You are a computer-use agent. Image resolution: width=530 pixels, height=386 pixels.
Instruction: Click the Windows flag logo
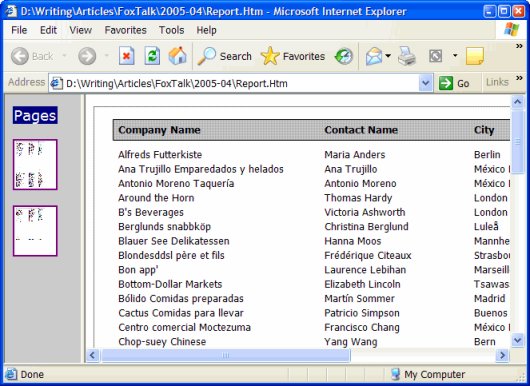pyautogui.click(x=511, y=29)
